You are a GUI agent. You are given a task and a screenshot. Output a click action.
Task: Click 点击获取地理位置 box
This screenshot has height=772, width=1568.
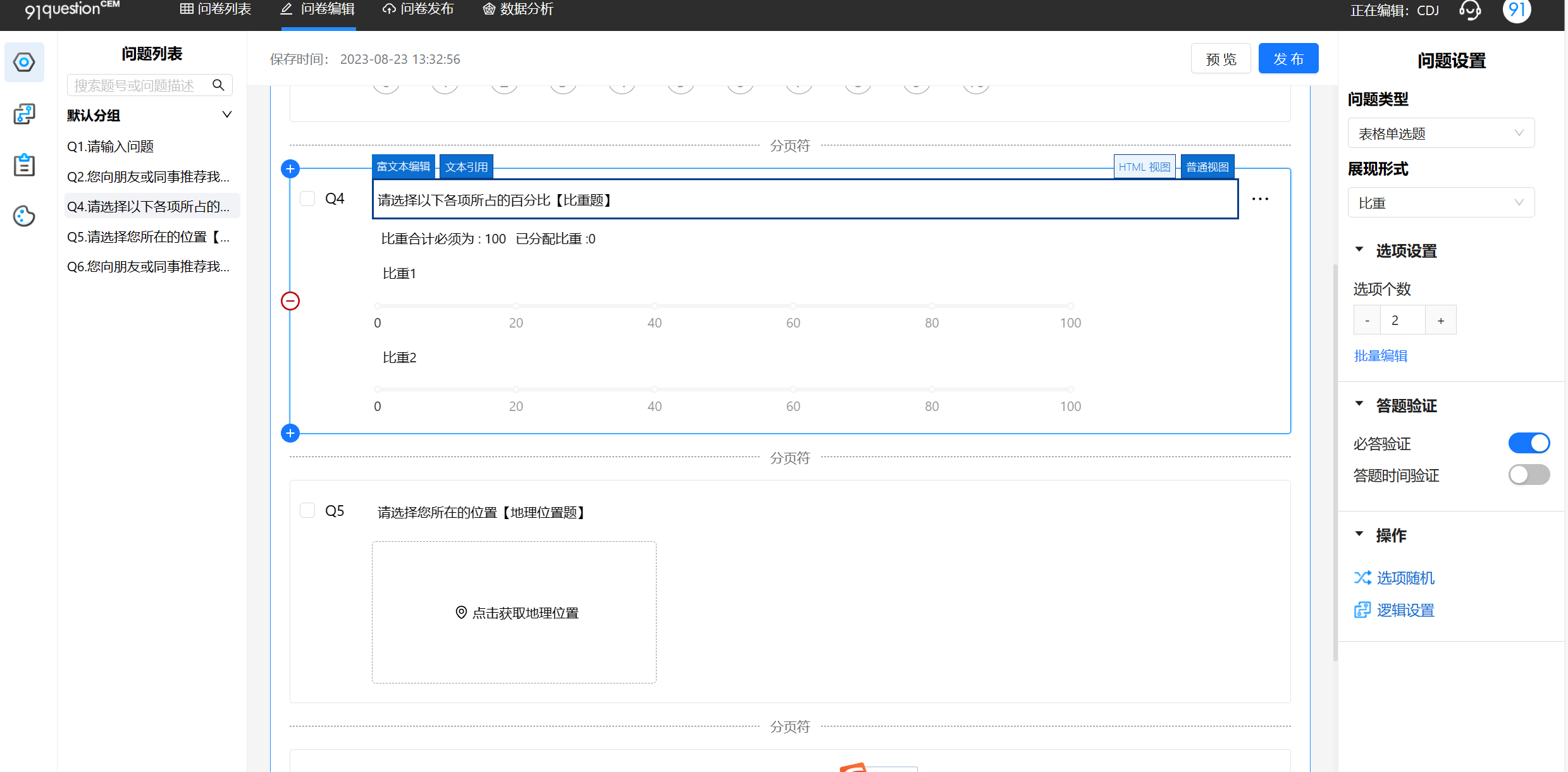(514, 612)
